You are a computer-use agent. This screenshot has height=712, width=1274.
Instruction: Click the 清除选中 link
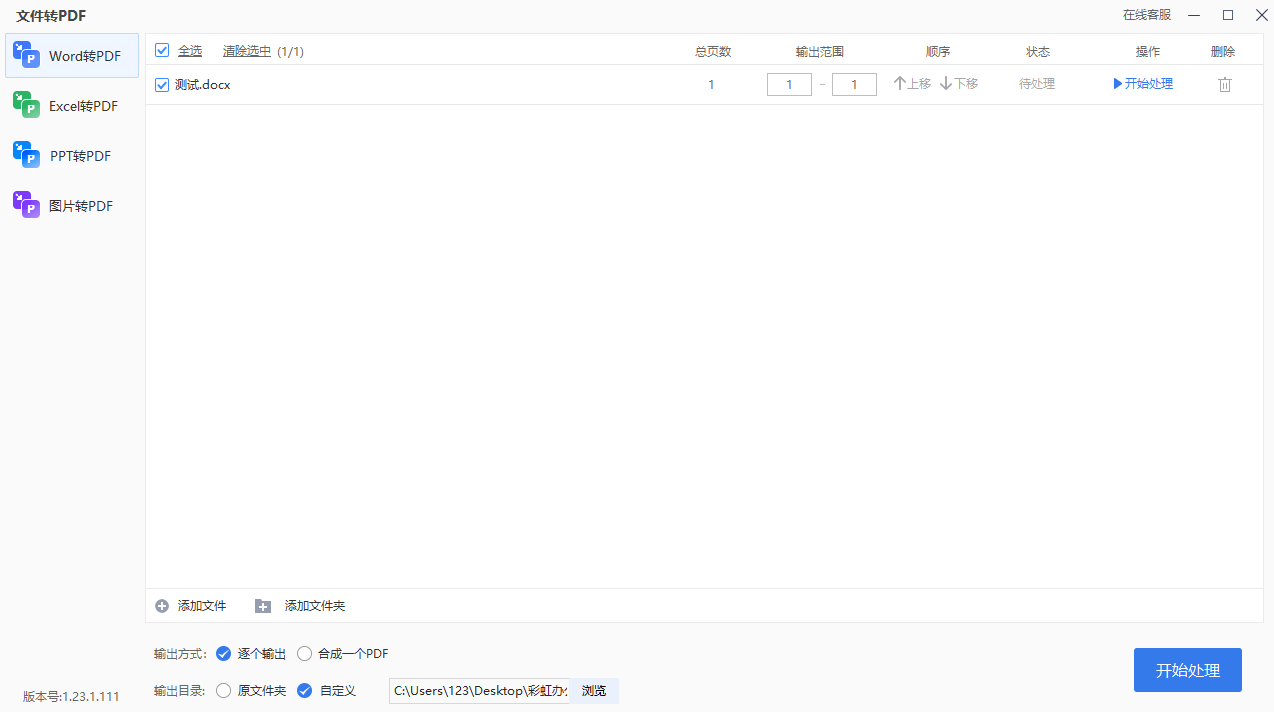pyautogui.click(x=247, y=51)
